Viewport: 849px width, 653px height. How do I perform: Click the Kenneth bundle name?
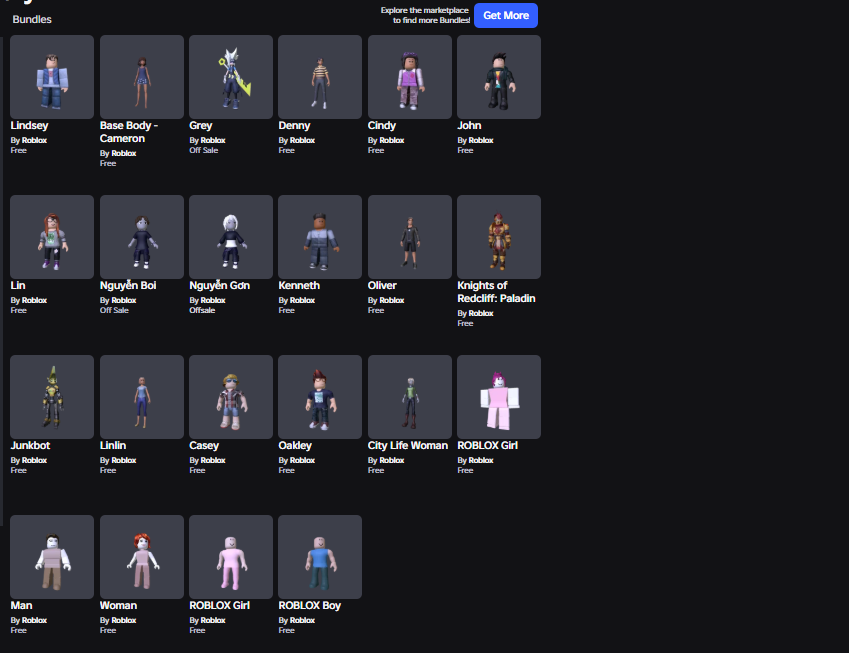click(x=299, y=285)
